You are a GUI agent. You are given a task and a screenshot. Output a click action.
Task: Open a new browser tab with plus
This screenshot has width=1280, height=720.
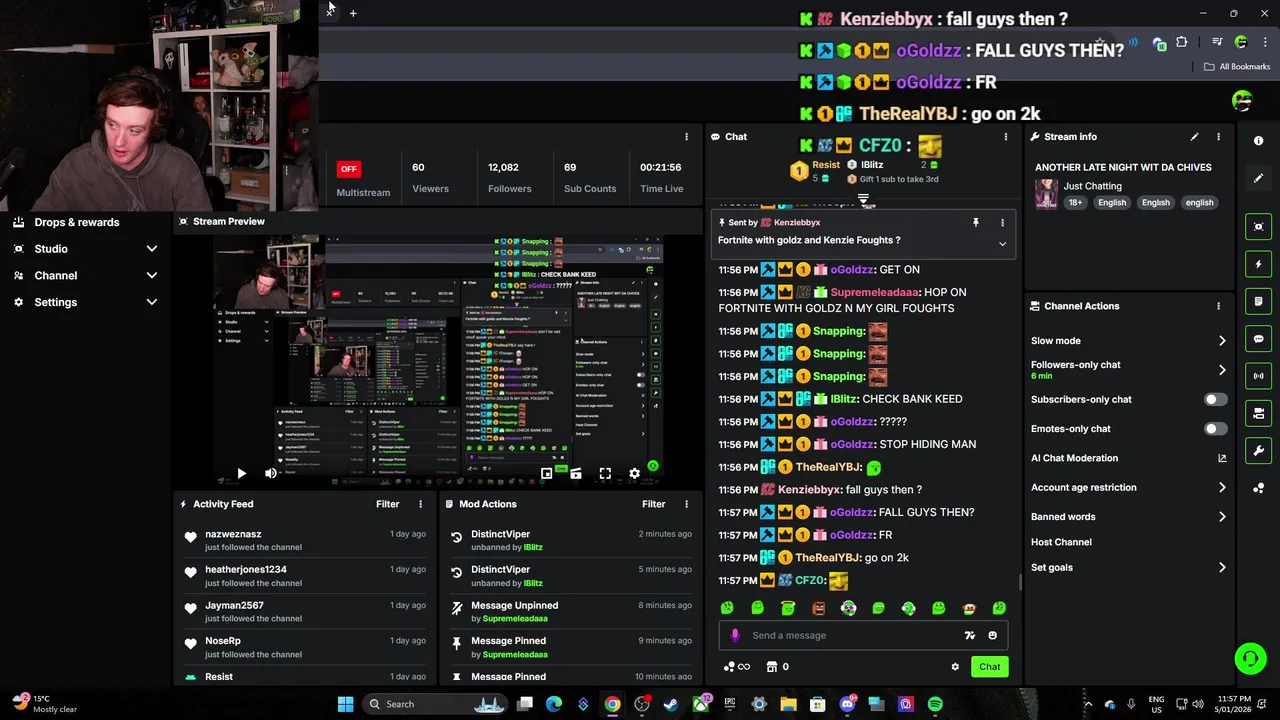tap(353, 13)
